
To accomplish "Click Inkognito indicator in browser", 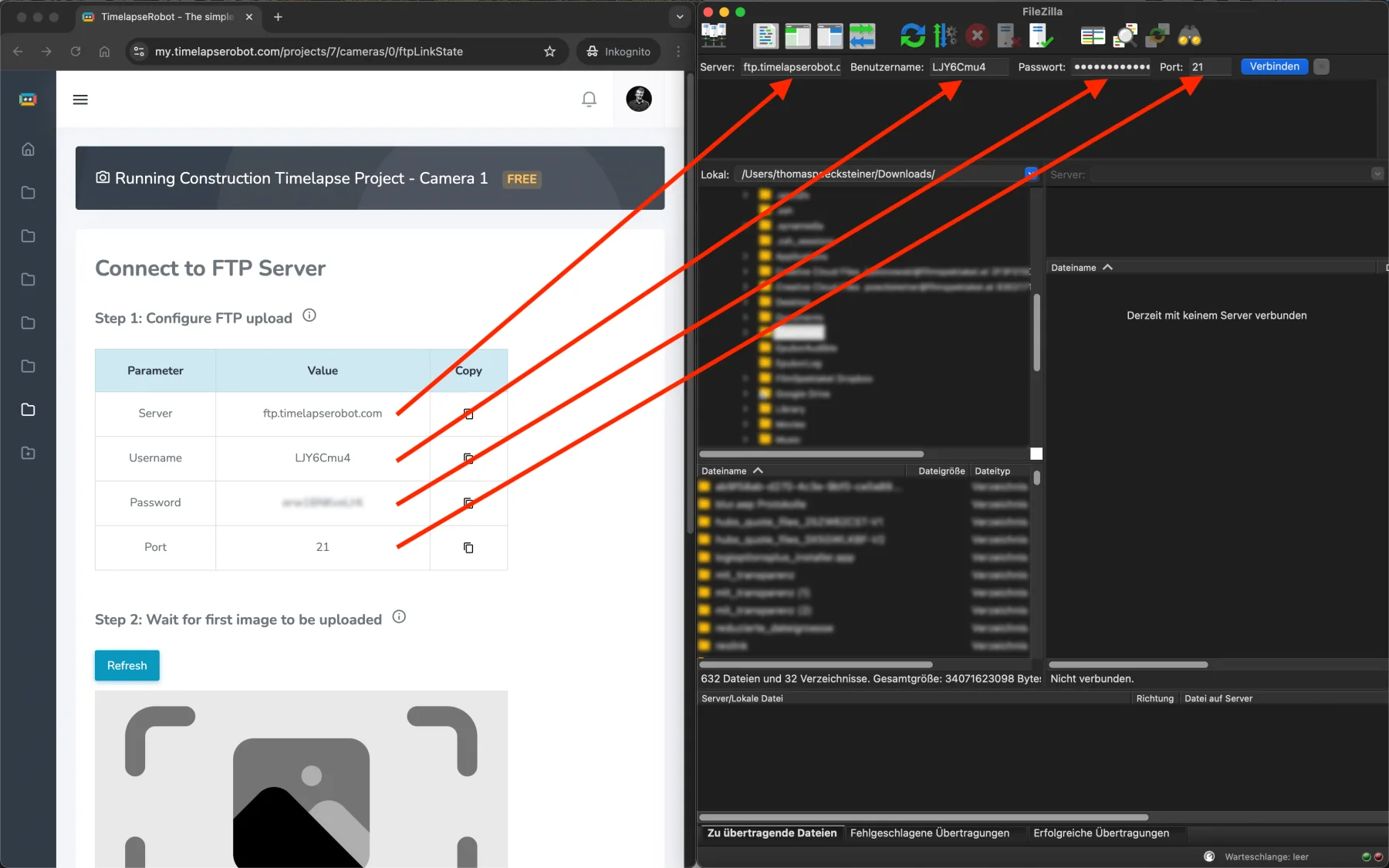I will tap(618, 52).
